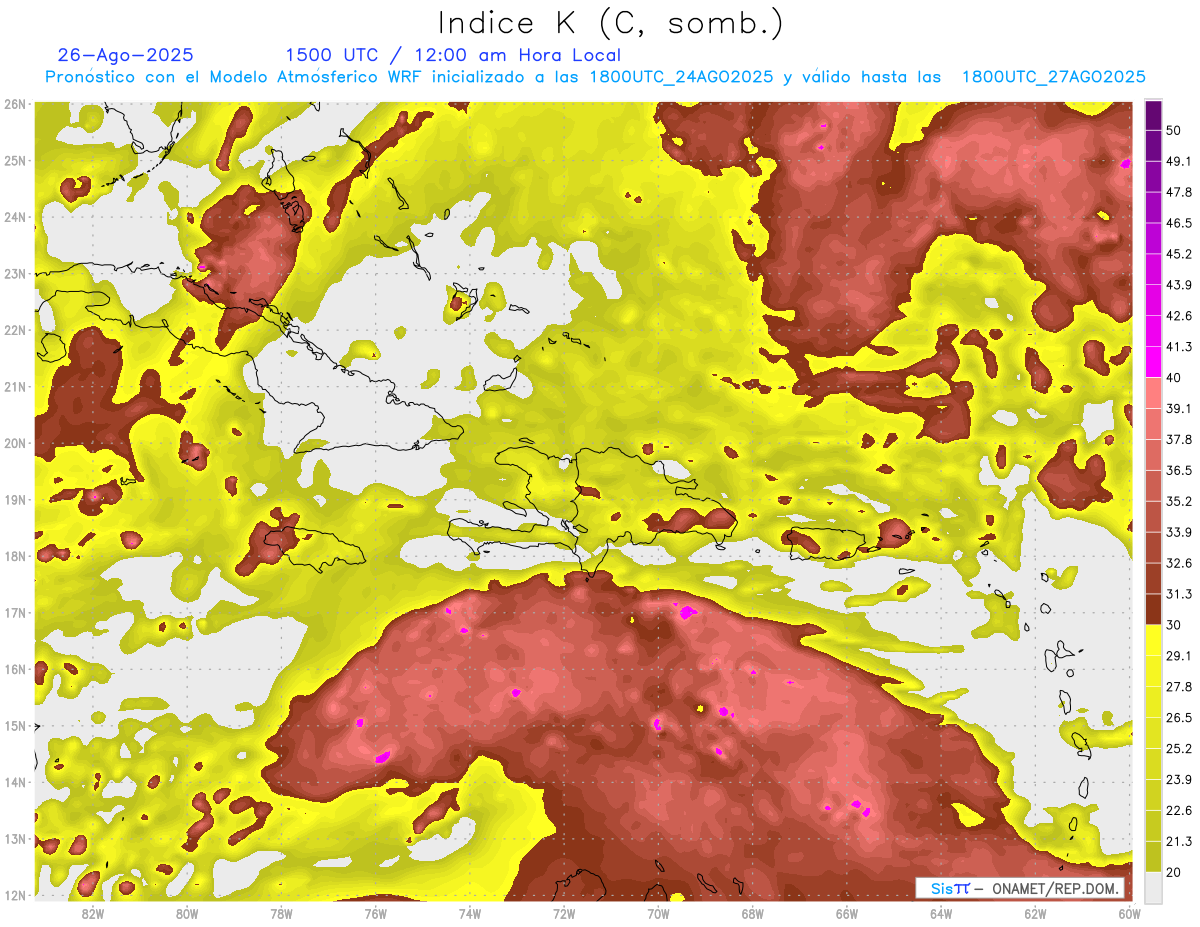The height and width of the screenshot is (927, 1200).
Task: Click the "20N" latitude label
Action: coord(15,443)
